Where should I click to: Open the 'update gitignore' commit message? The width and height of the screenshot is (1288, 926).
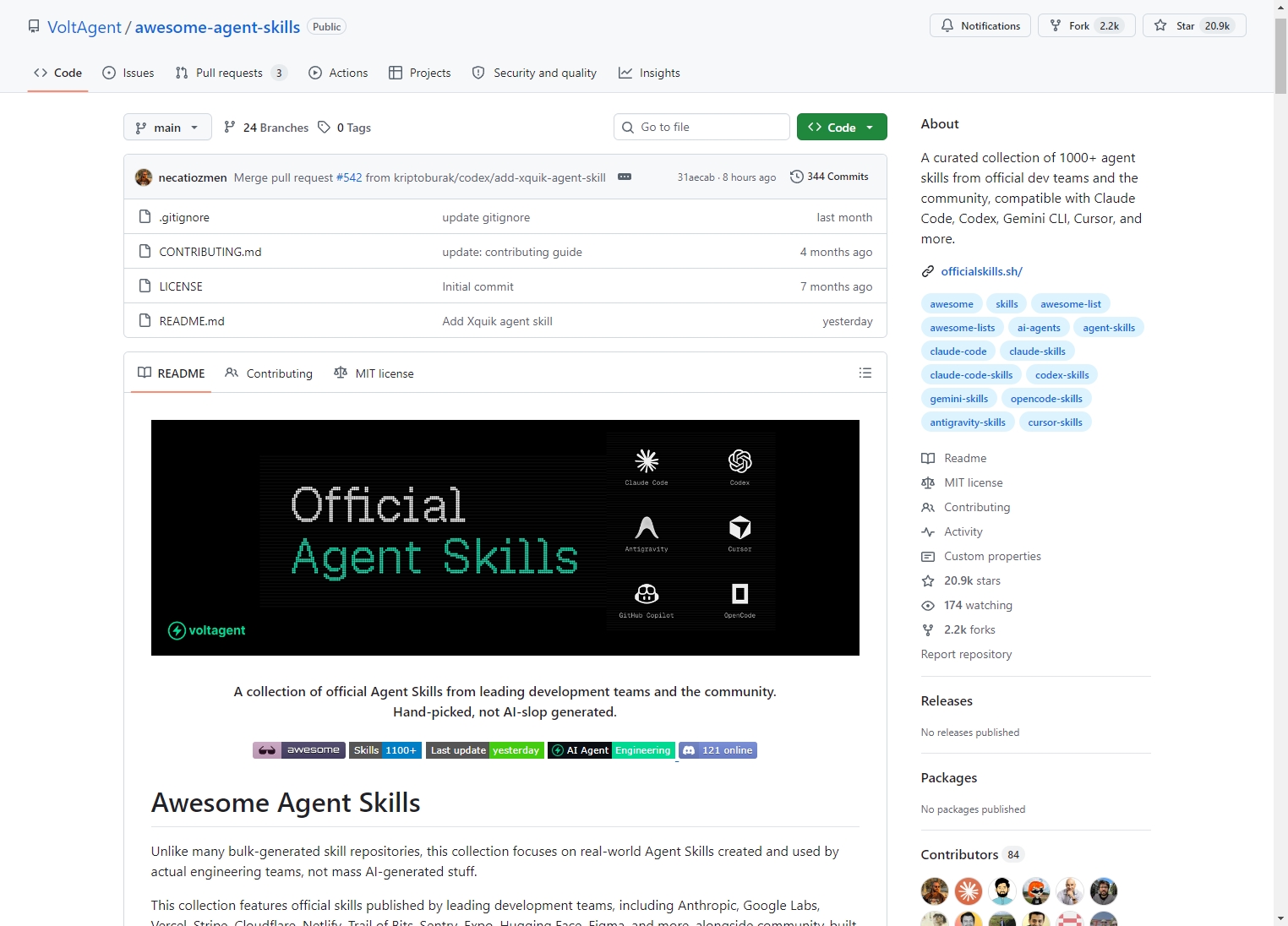click(486, 217)
